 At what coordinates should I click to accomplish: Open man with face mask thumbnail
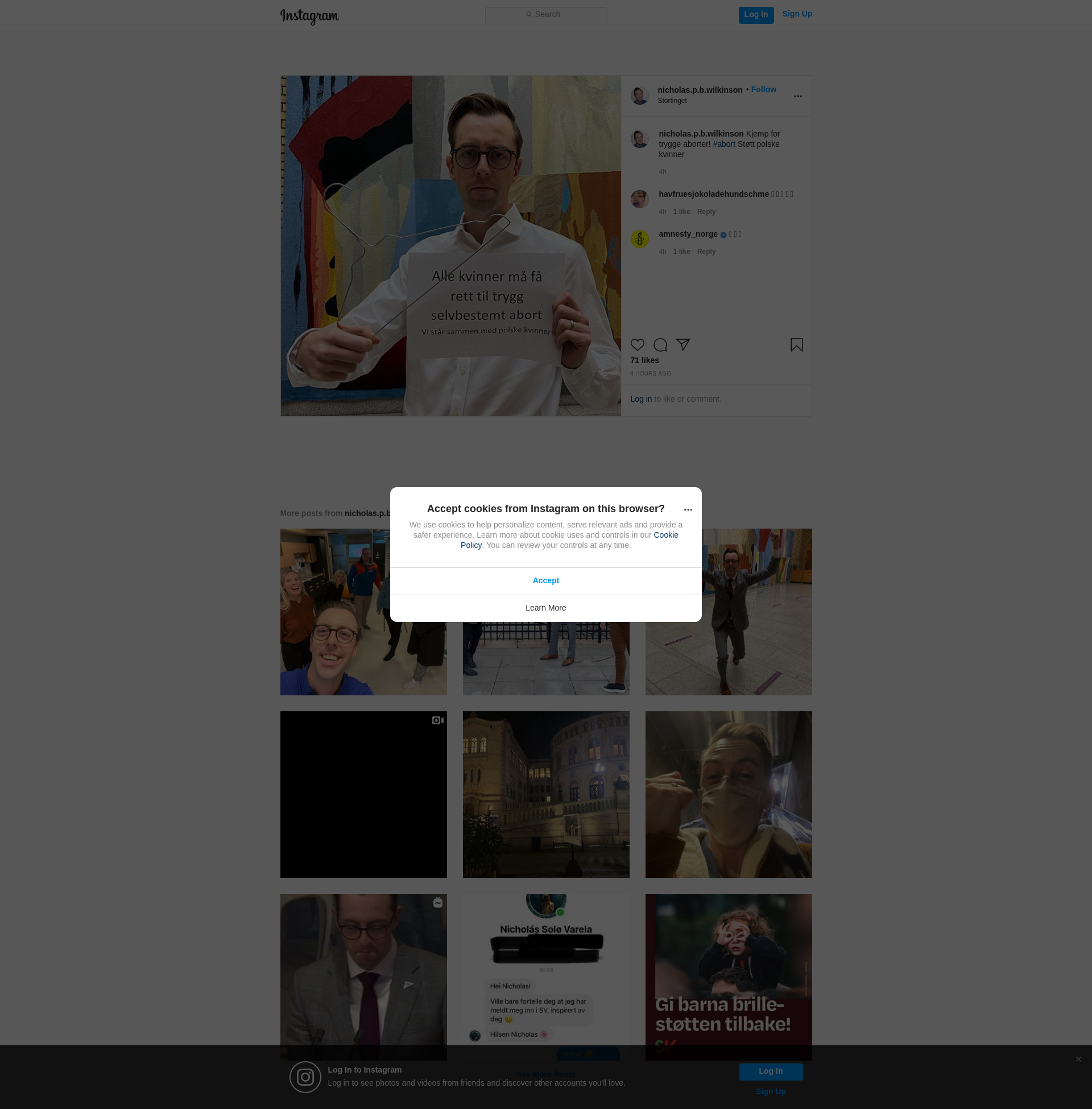729,794
